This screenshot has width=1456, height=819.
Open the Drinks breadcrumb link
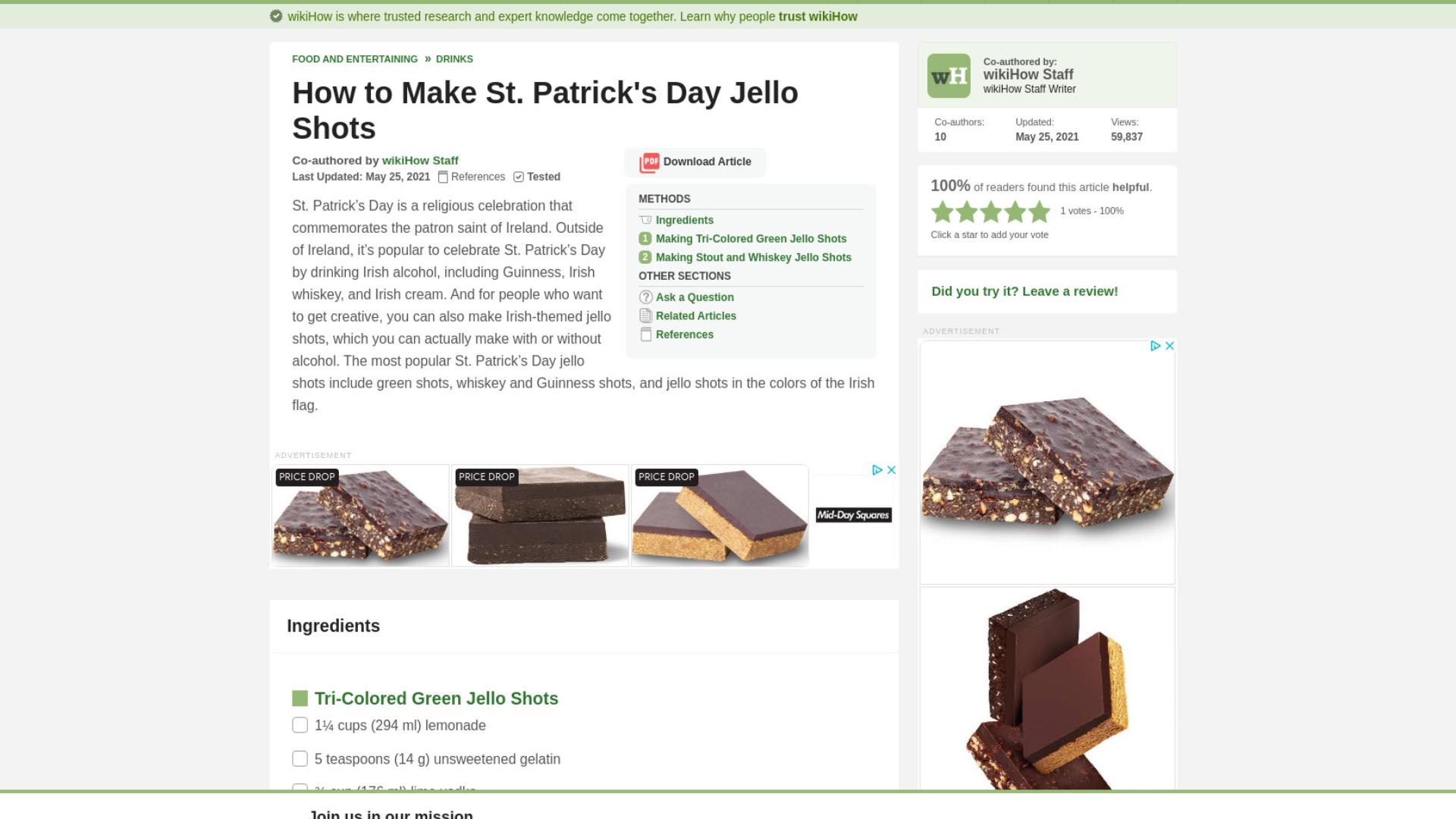(x=454, y=59)
